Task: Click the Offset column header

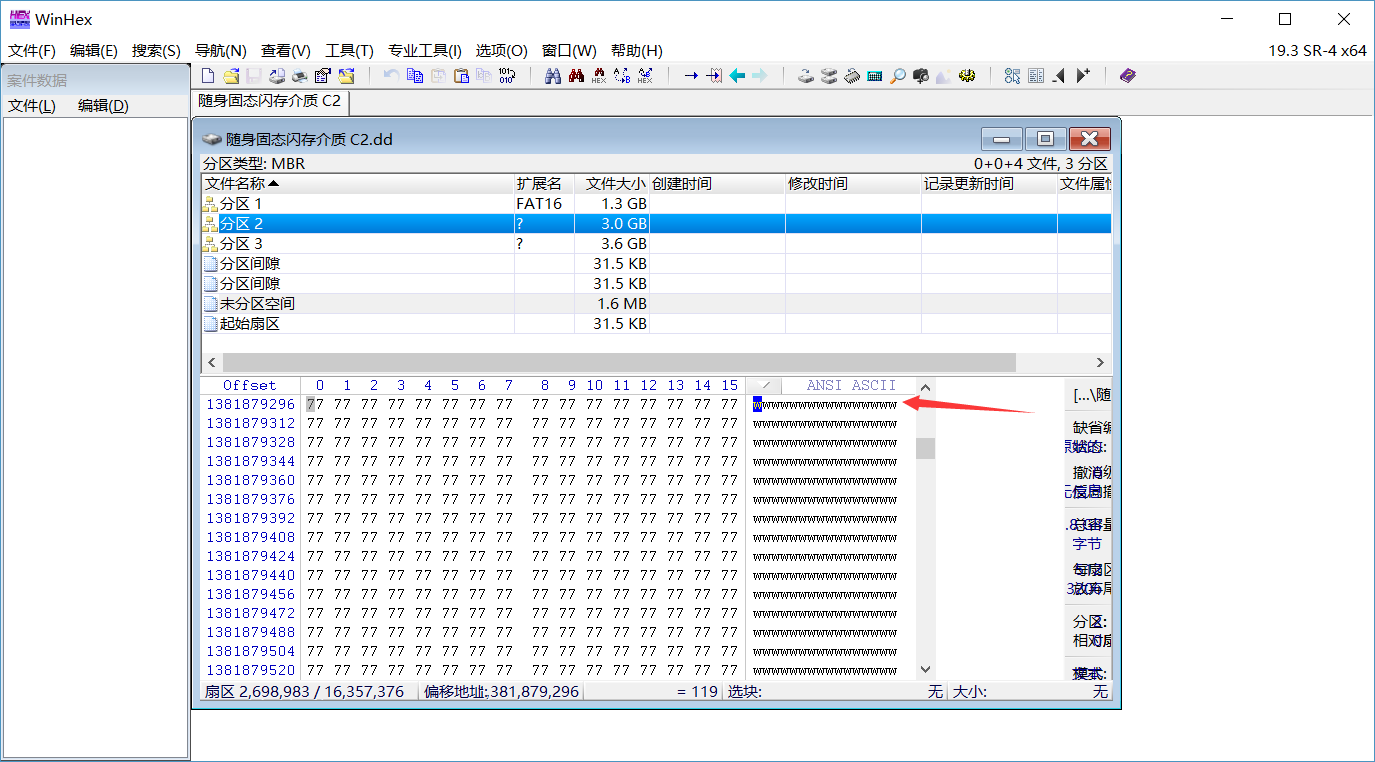Action: point(250,385)
